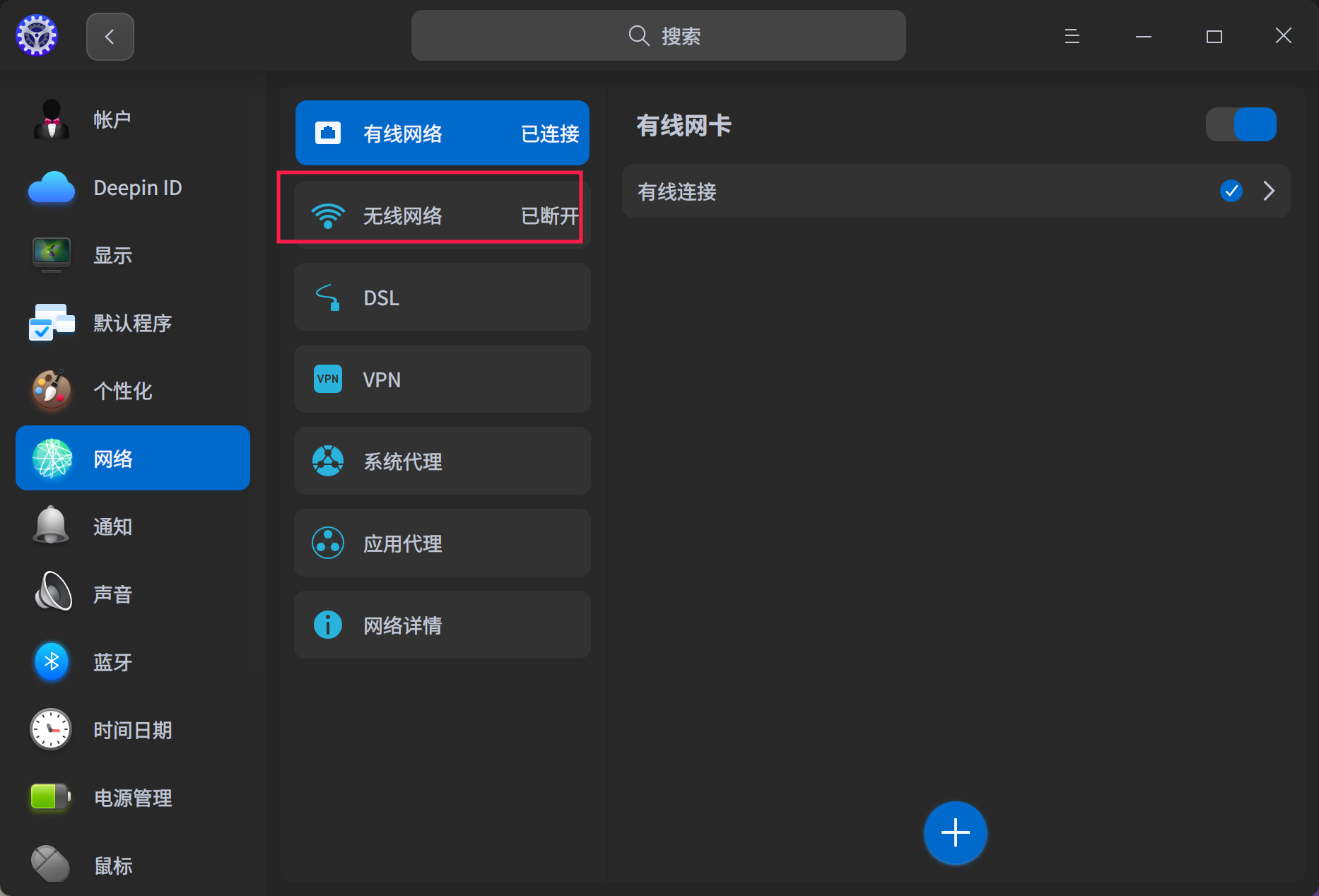The width and height of the screenshot is (1319, 896).
Task: Click the Control Center gear logo icon
Action: 37,35
